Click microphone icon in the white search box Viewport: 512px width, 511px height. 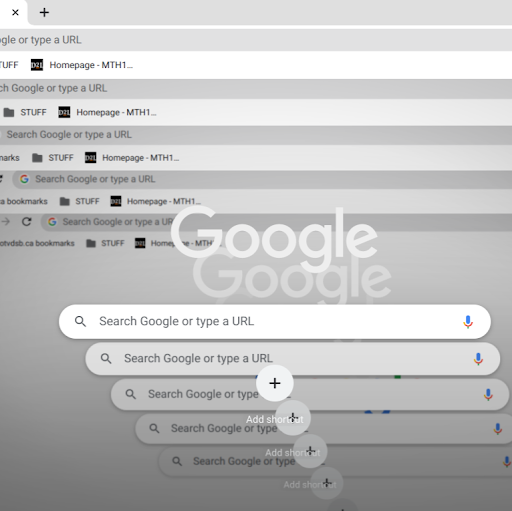(468, 322)
